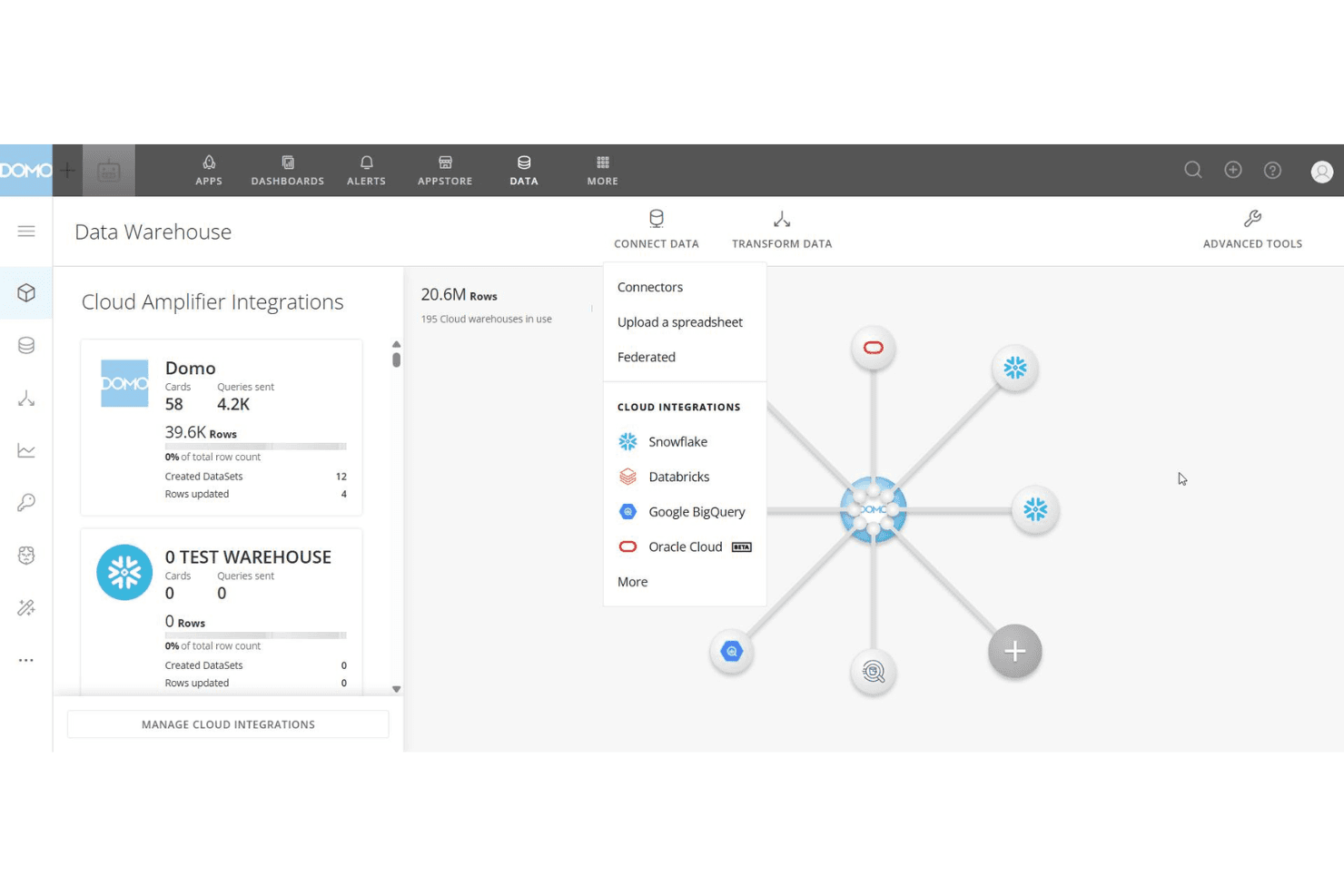Click the central Domo hub node

(874, 509)
